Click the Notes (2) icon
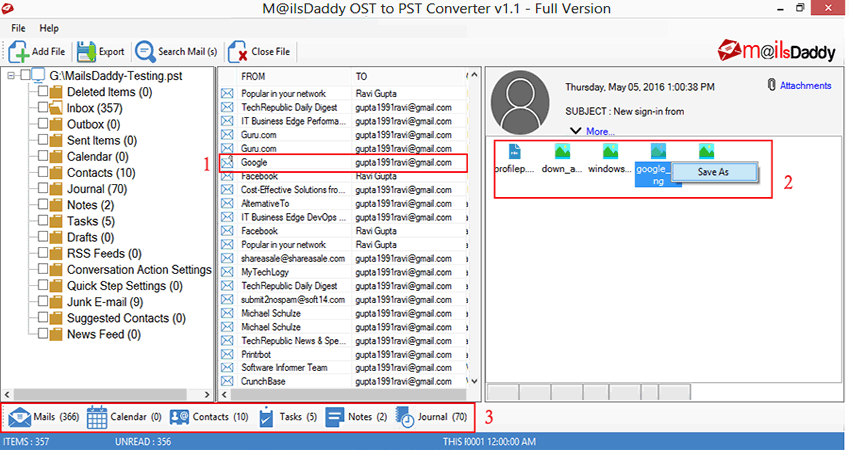 [x=335, y=417]
